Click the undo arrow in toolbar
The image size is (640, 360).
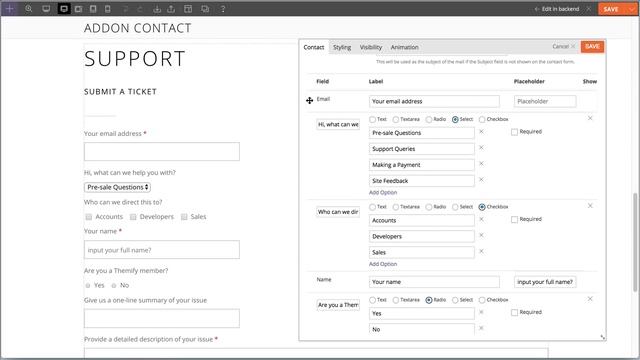tap(126, 9)
